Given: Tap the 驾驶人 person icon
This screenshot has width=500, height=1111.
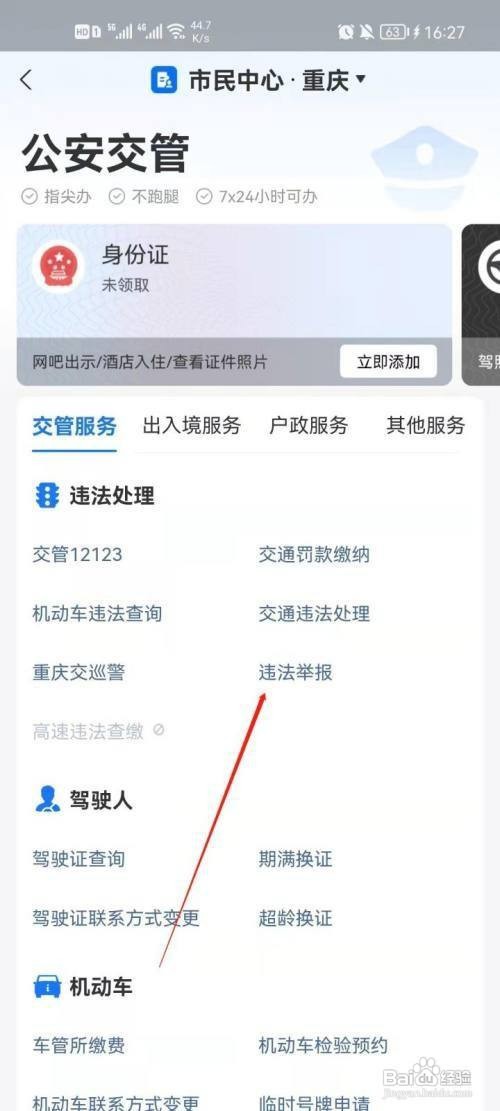Looking at the screenshot, I should [x=47, y=800].
